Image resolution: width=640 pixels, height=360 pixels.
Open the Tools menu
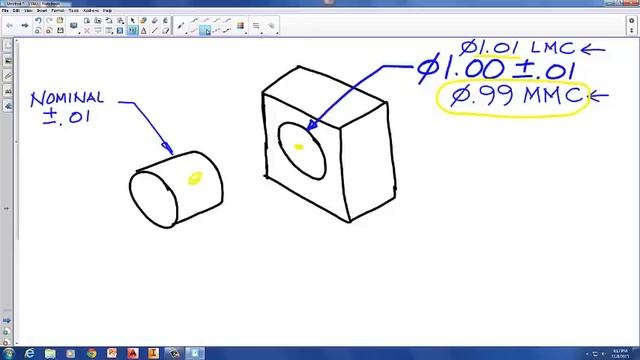point(74,11)
